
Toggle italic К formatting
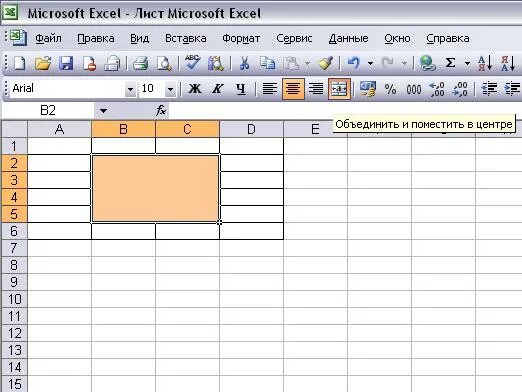(218, 89)
